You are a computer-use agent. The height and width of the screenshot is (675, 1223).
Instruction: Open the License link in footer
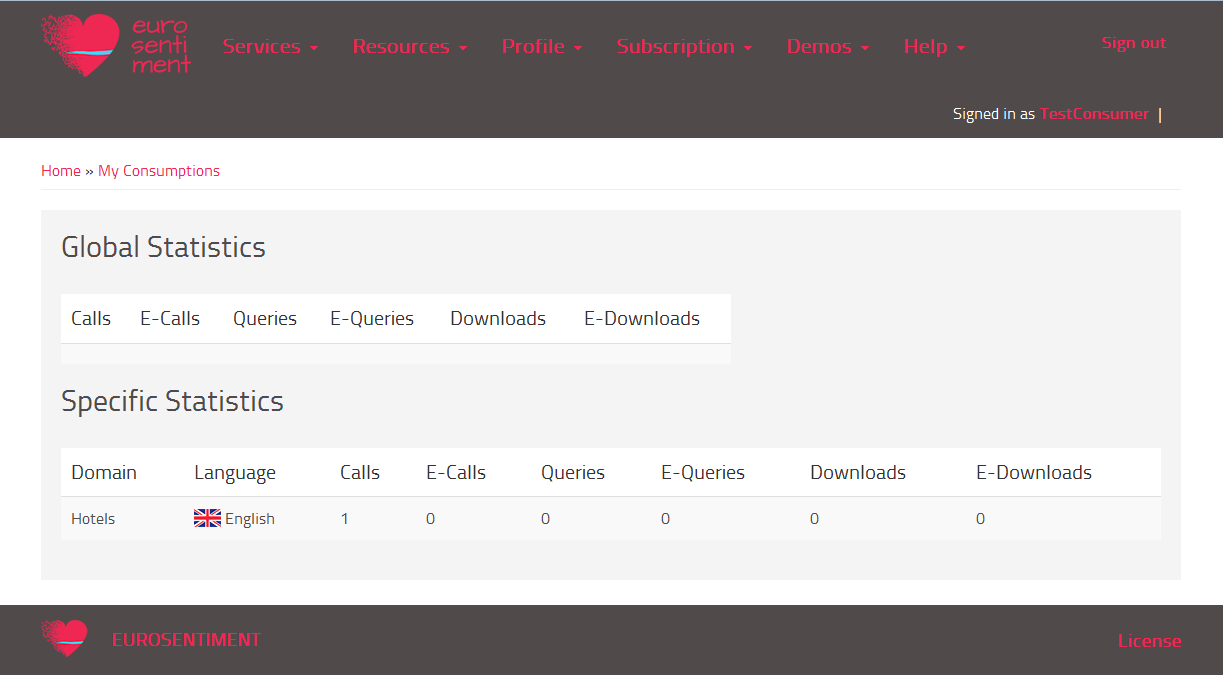(1149, 641)
